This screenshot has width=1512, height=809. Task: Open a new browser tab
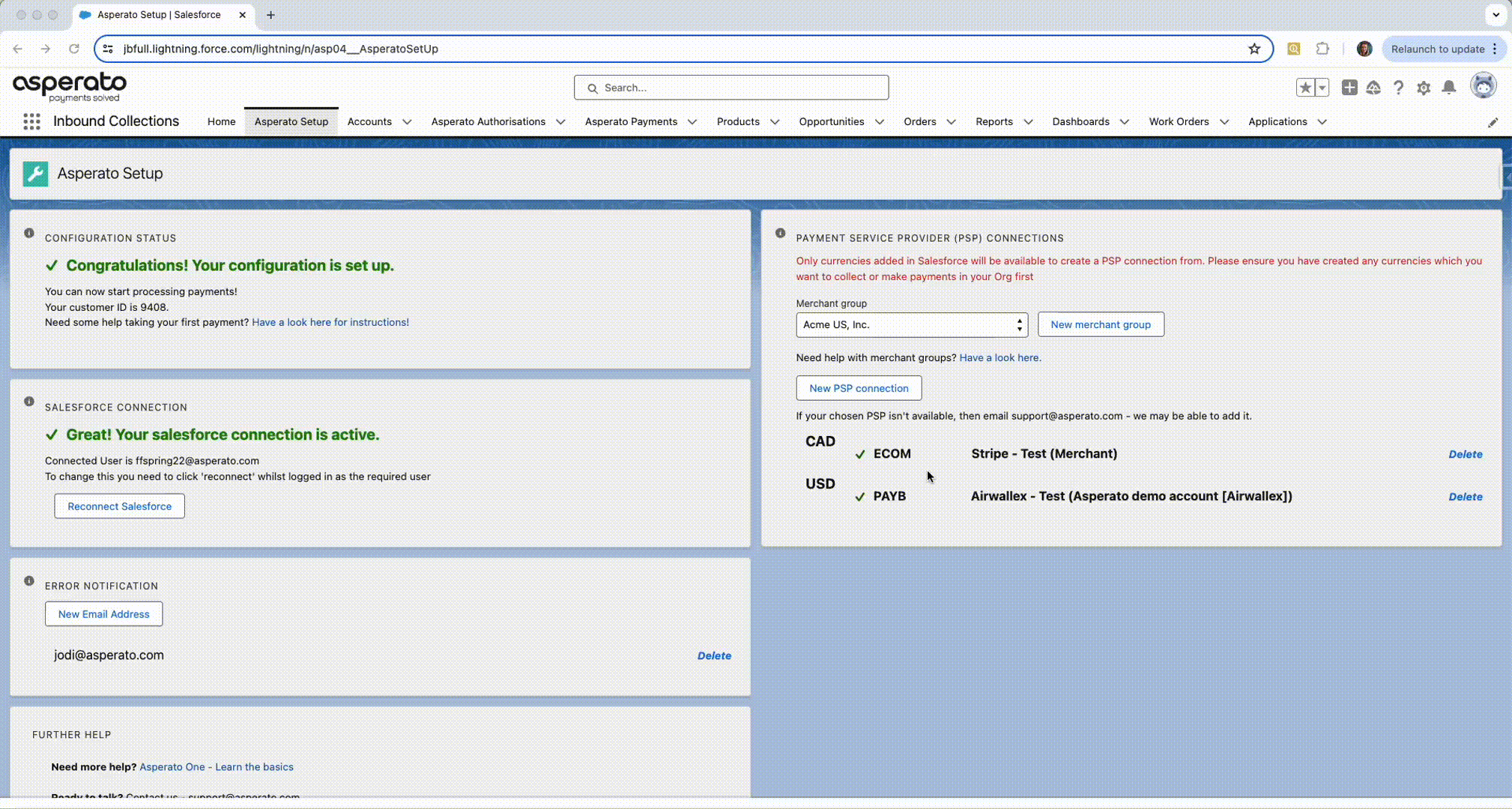click(x=270, y=15)
